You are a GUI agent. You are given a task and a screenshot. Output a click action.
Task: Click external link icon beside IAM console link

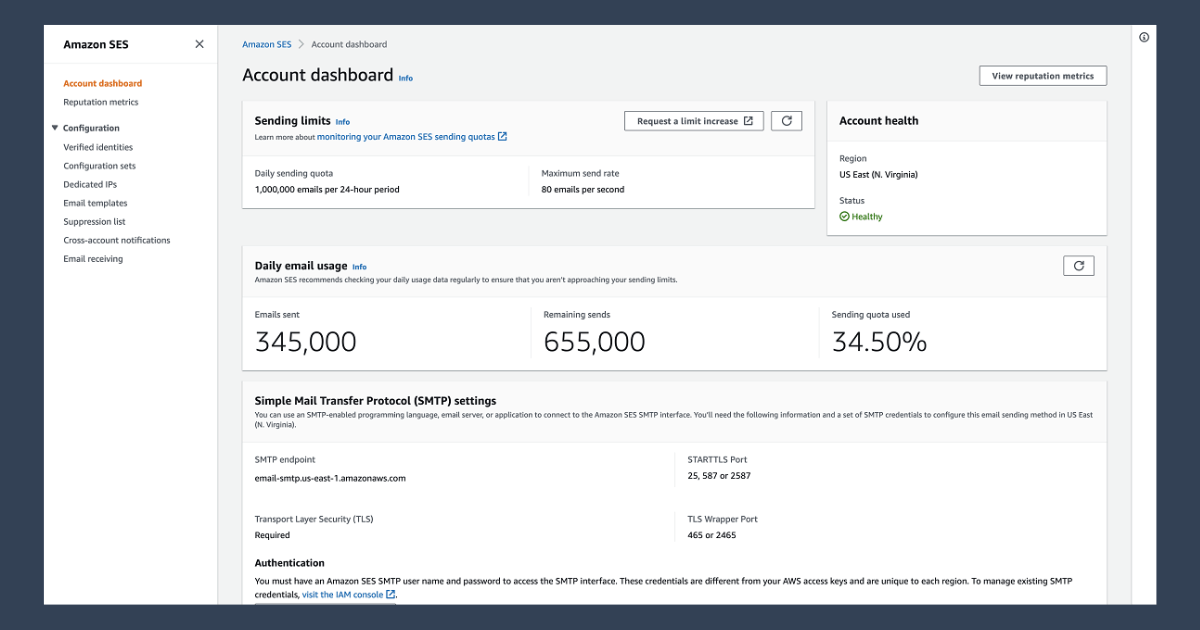tap(390, 594)
